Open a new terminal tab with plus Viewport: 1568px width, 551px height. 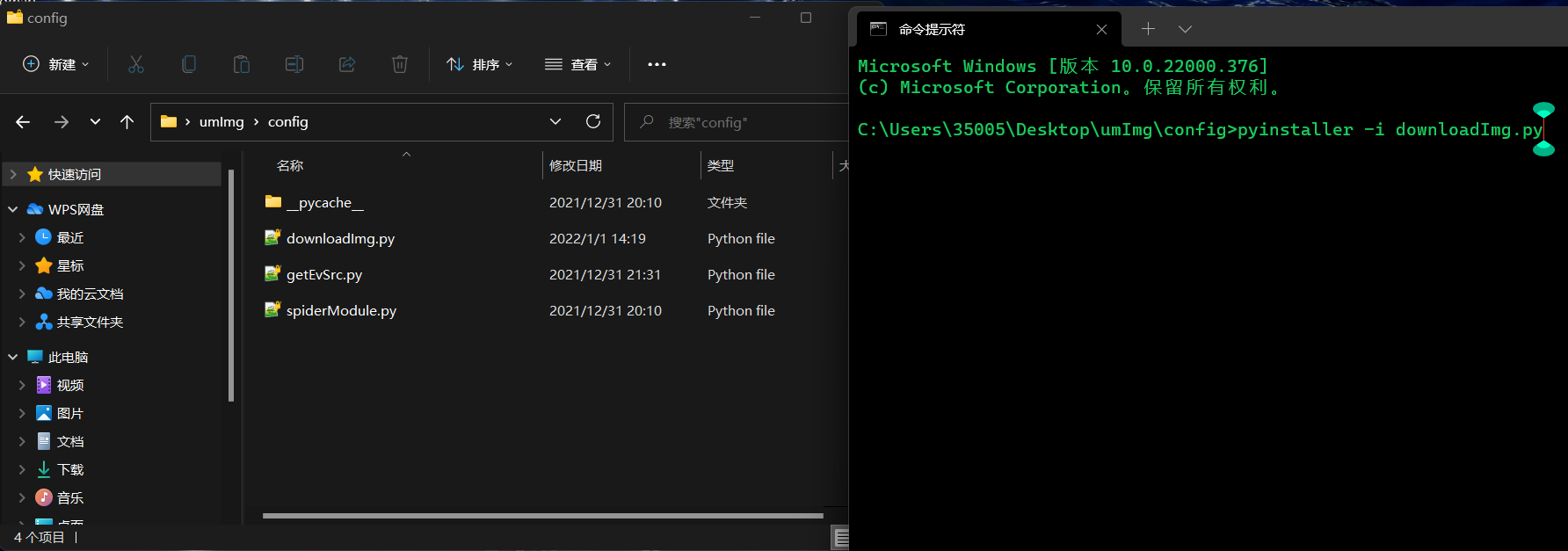tap(1148, 29)
